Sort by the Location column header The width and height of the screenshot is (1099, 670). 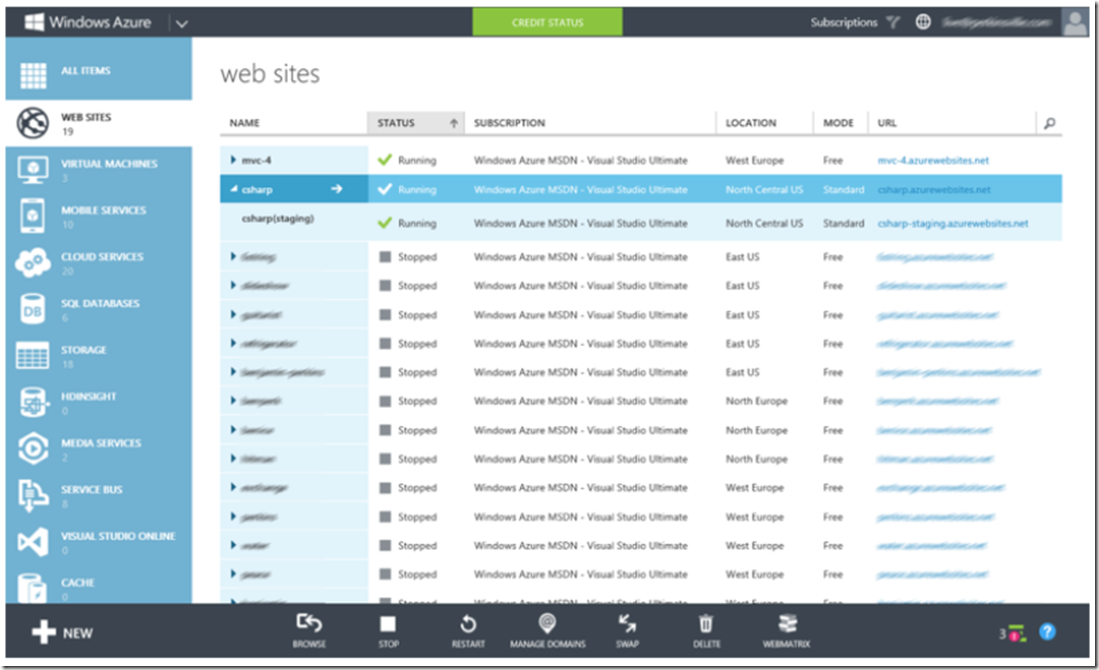coord(751,123)
